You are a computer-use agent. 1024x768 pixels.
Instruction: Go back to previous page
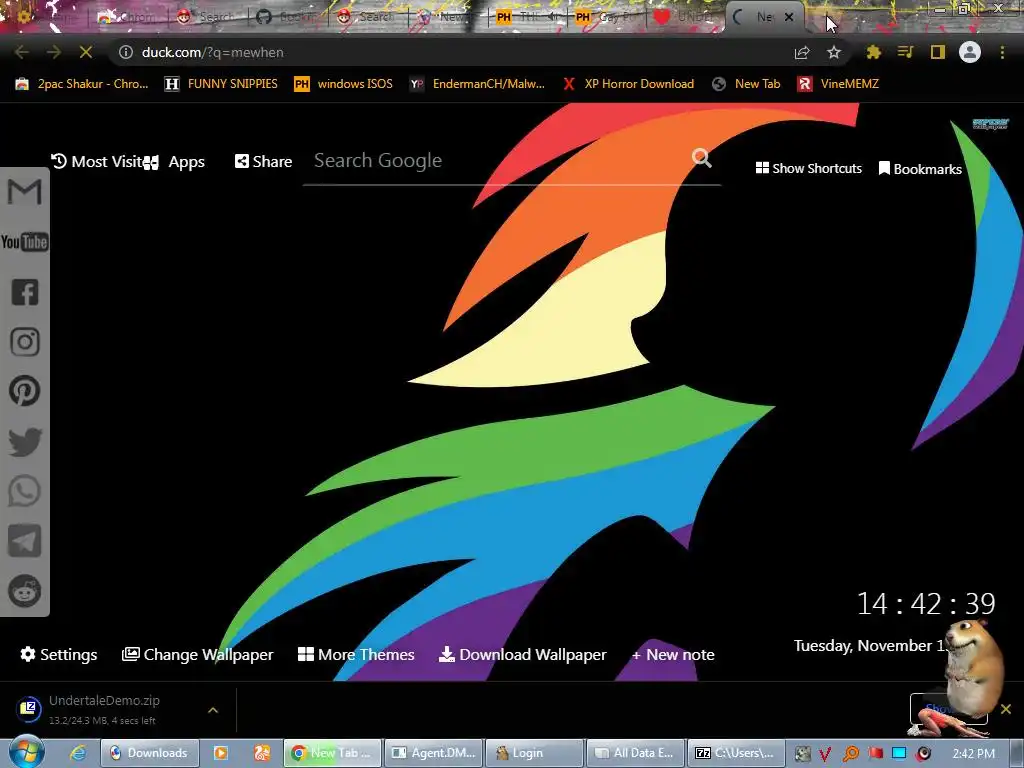[x=22, y=52]
